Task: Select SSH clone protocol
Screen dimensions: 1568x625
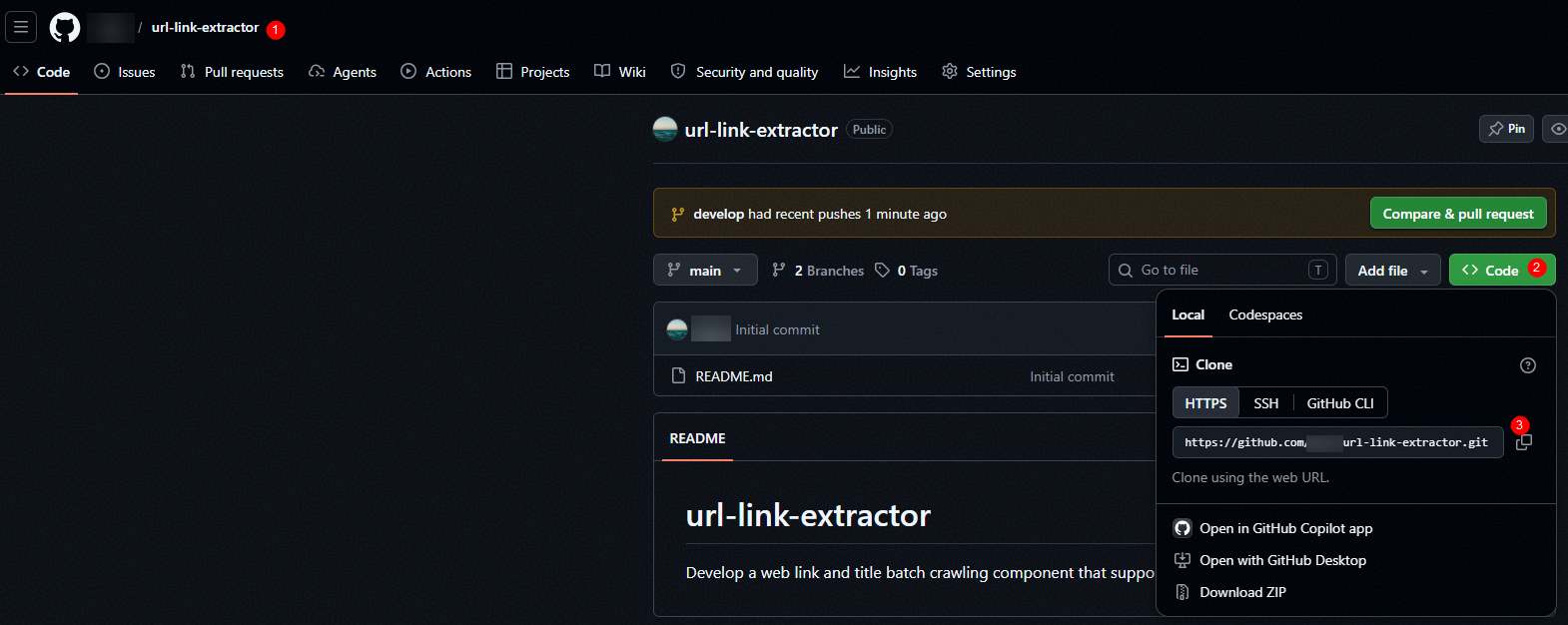Action: [1266, 403]
